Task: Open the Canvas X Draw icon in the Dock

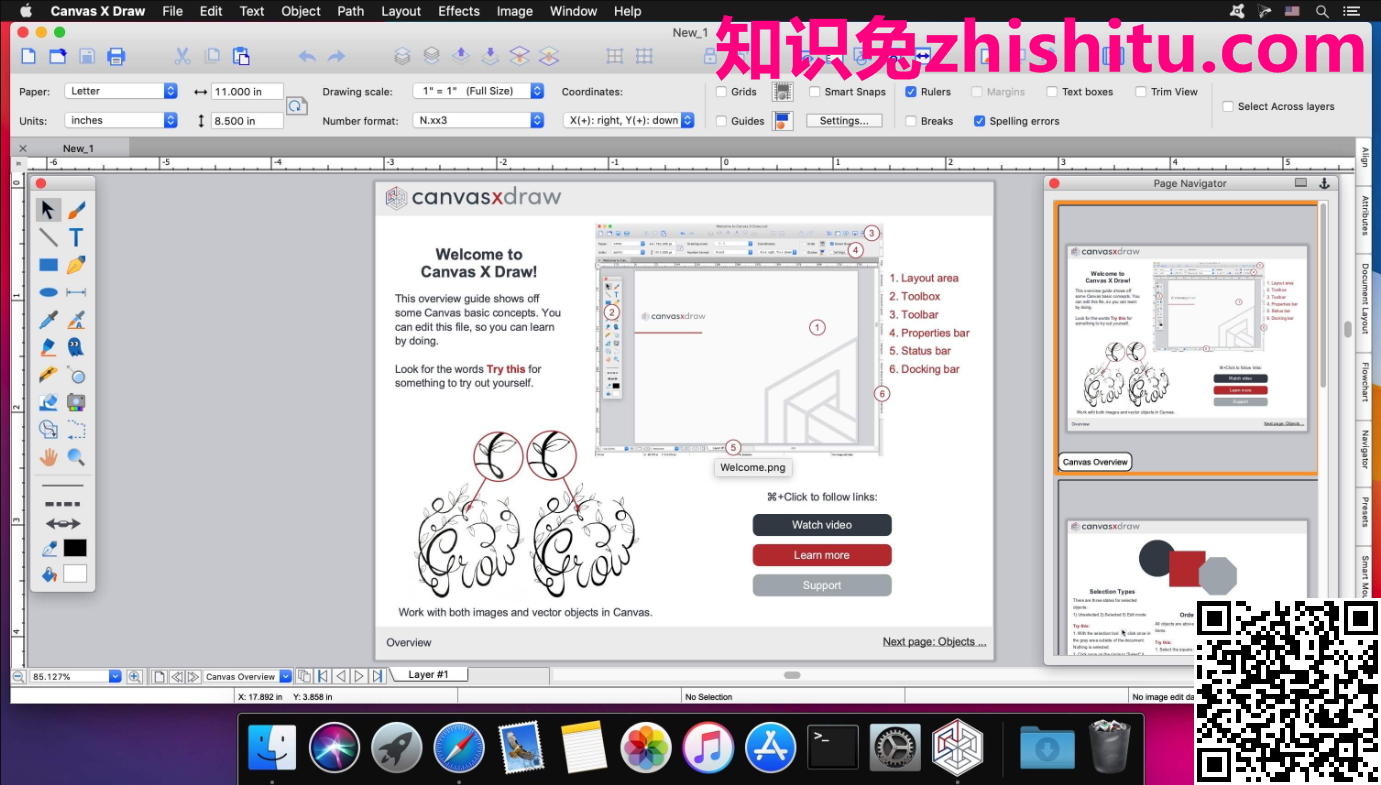Action: pos(957,748)
